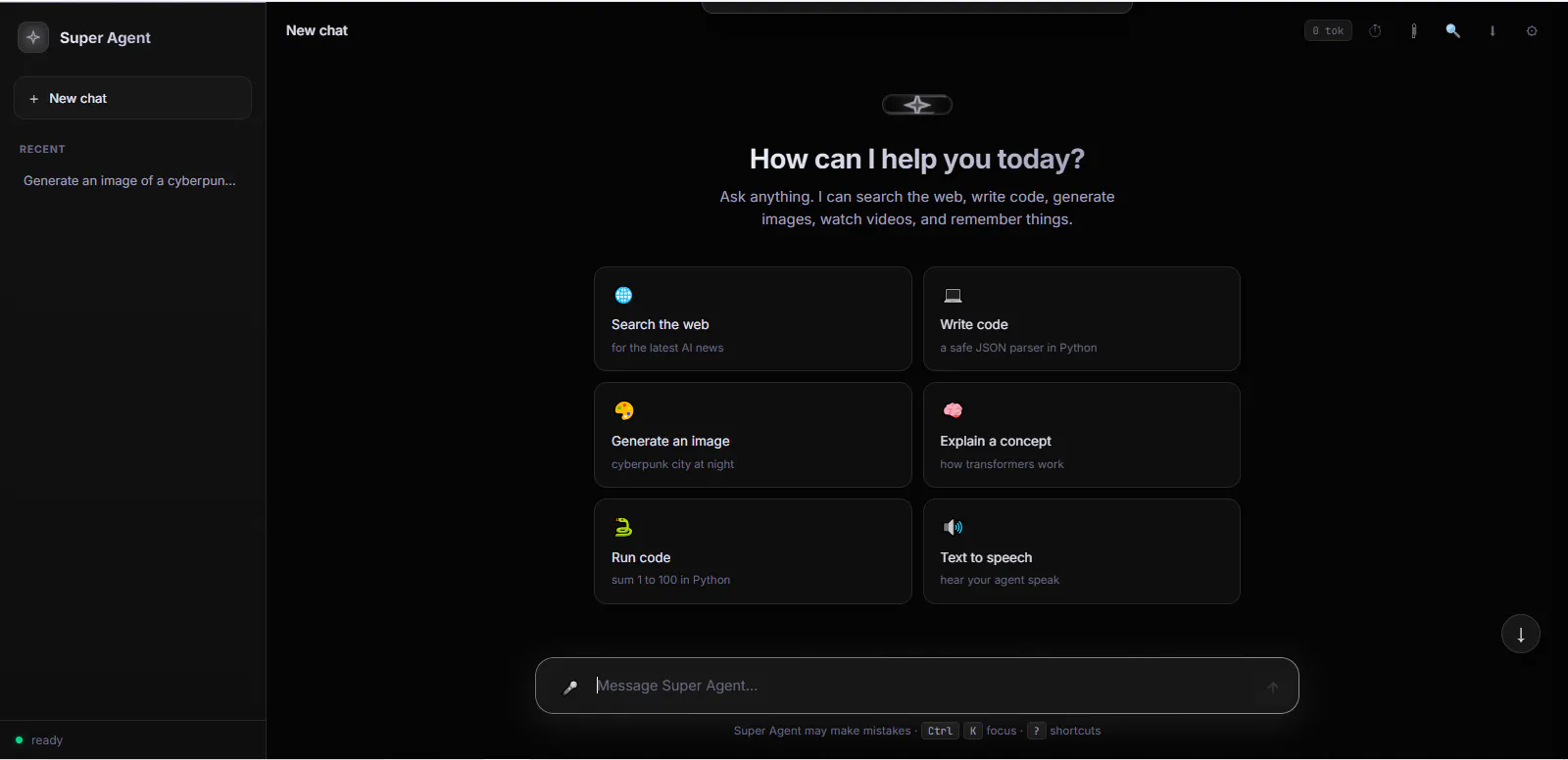This screenshot has width=1568, height=760.
Task: Click the send arrow button
Action: coord(1273,687)
